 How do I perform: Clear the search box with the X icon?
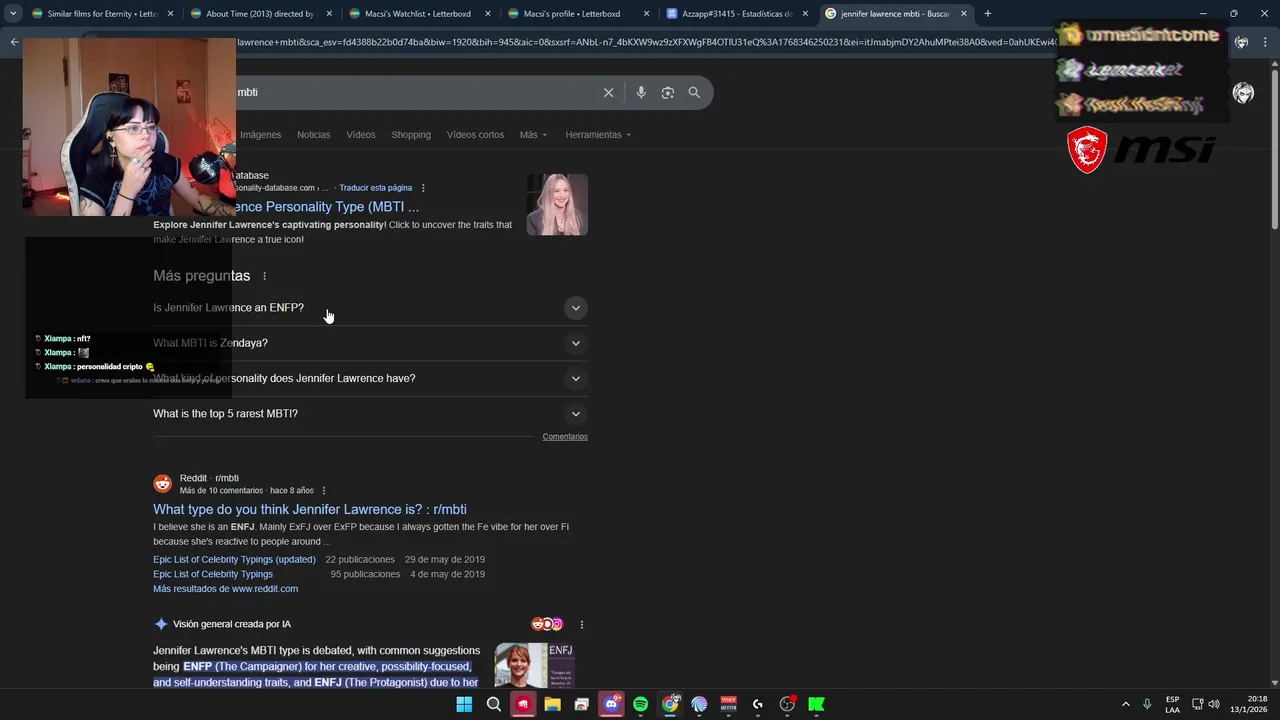coord(608,92)
